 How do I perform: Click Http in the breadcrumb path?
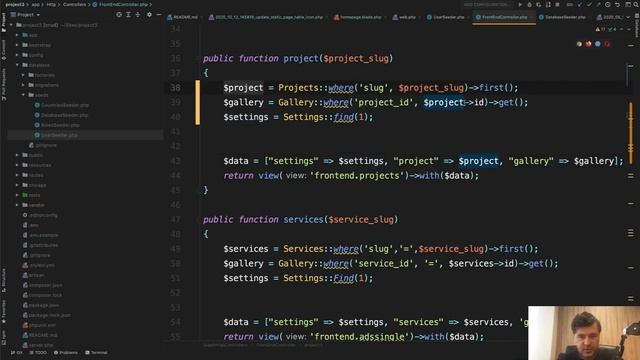coord(51,4)
